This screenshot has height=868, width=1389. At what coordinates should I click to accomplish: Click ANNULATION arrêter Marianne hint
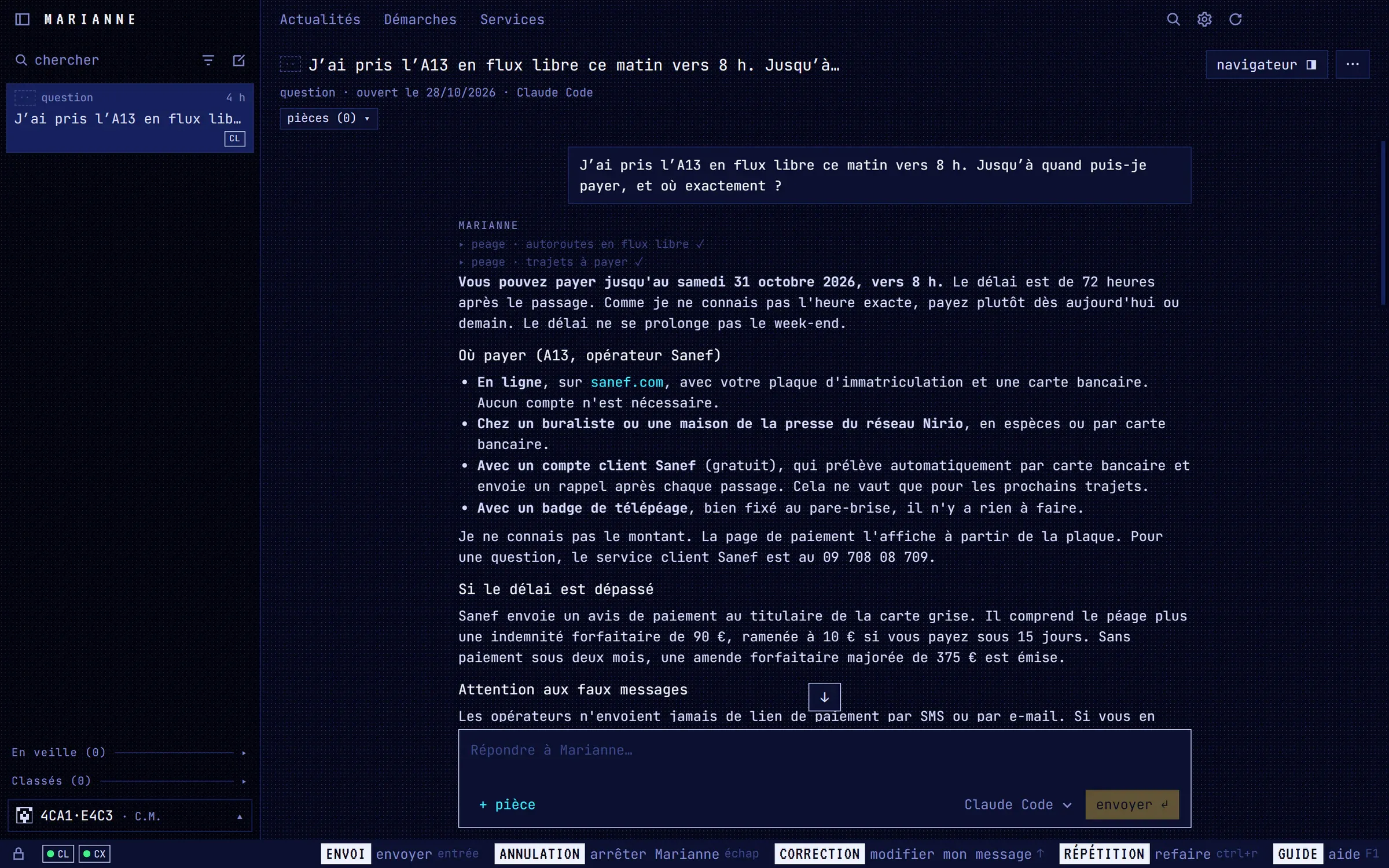pyautogui.click(x=627, y=854)
